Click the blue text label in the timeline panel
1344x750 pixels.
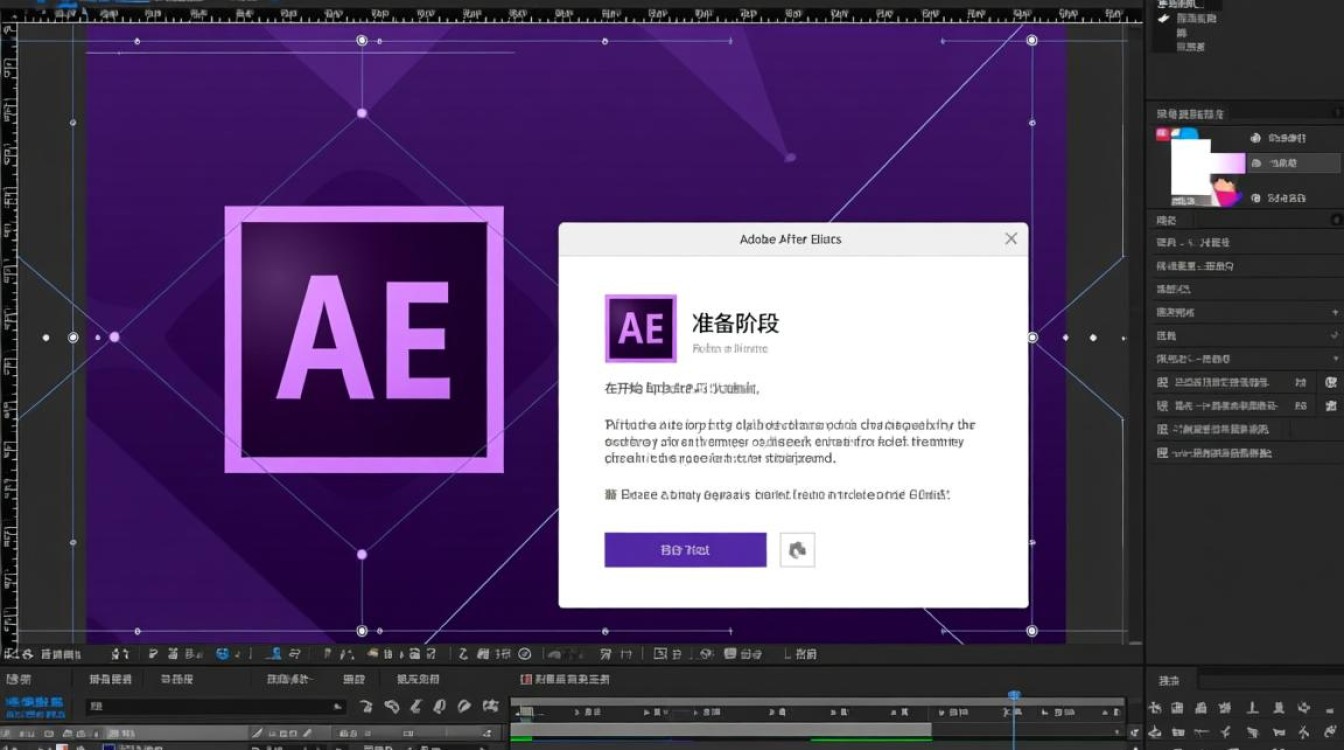(x=35, y=706)
